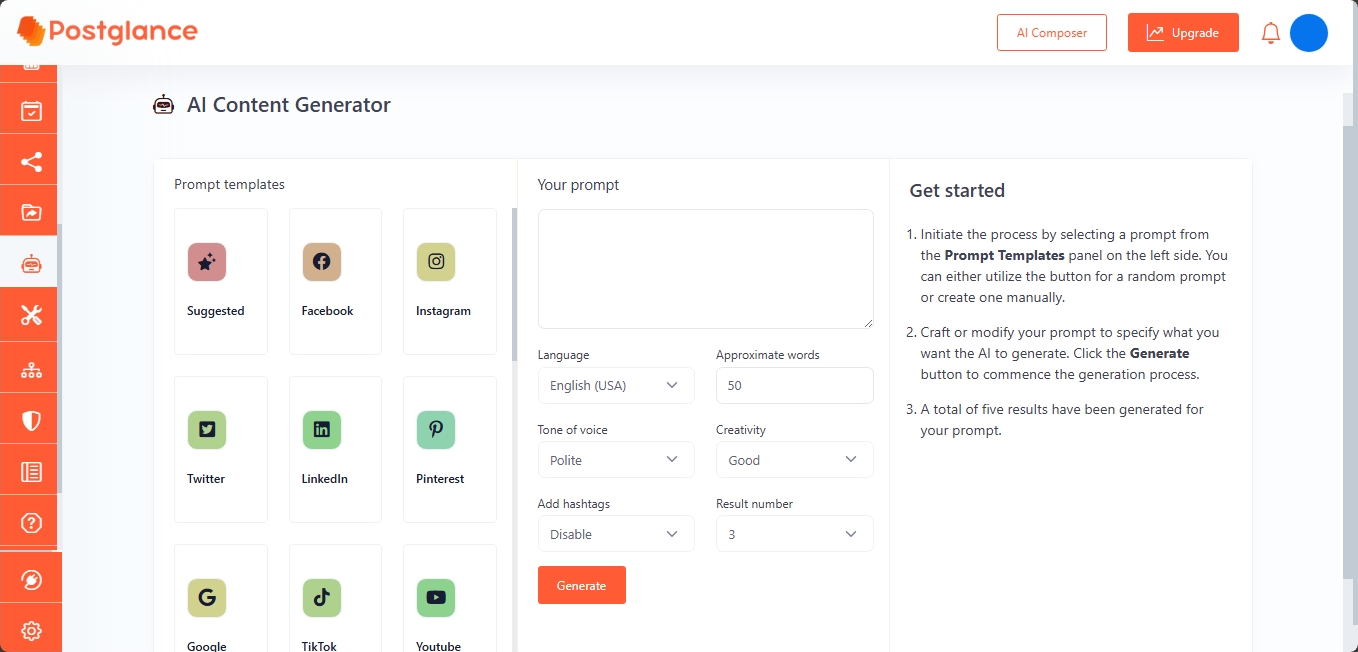Image resolution: width=1358 pixels, height=652 pixels.
Task: Click the Generate button
Action: (582, 585)
